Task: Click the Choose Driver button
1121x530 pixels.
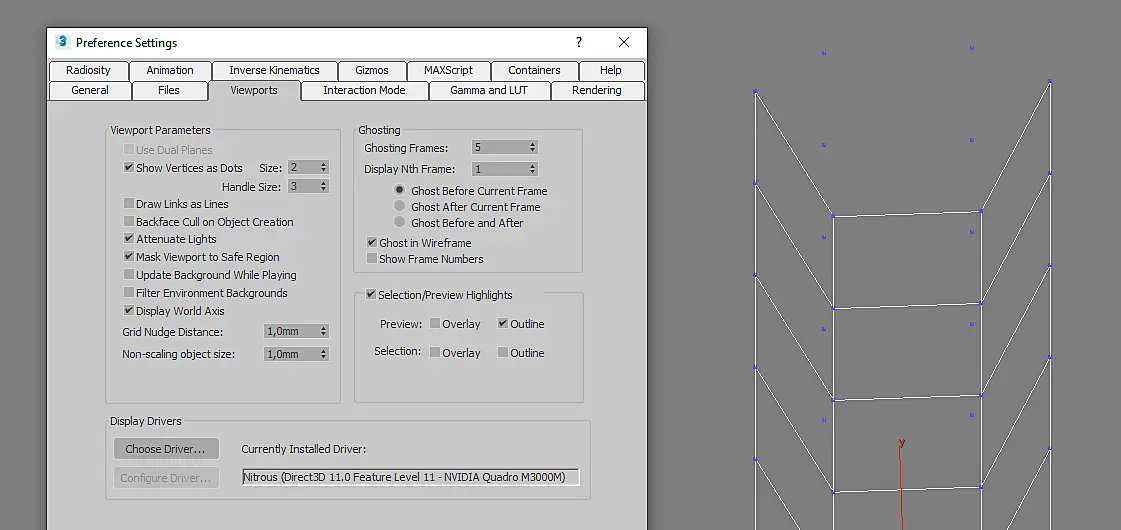Action: click(166, 449)
